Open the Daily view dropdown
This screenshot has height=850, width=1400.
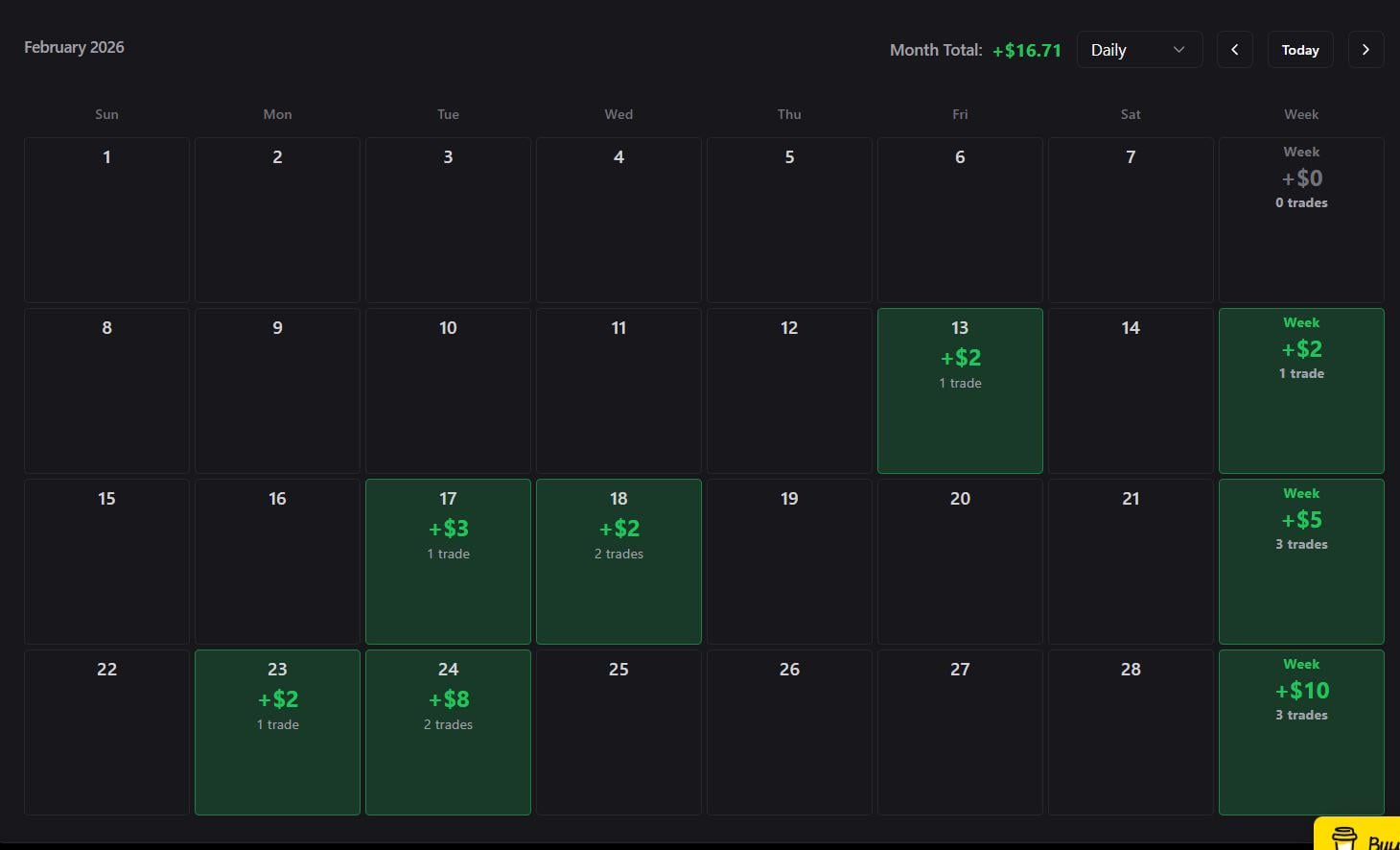tap(1139, 50)
